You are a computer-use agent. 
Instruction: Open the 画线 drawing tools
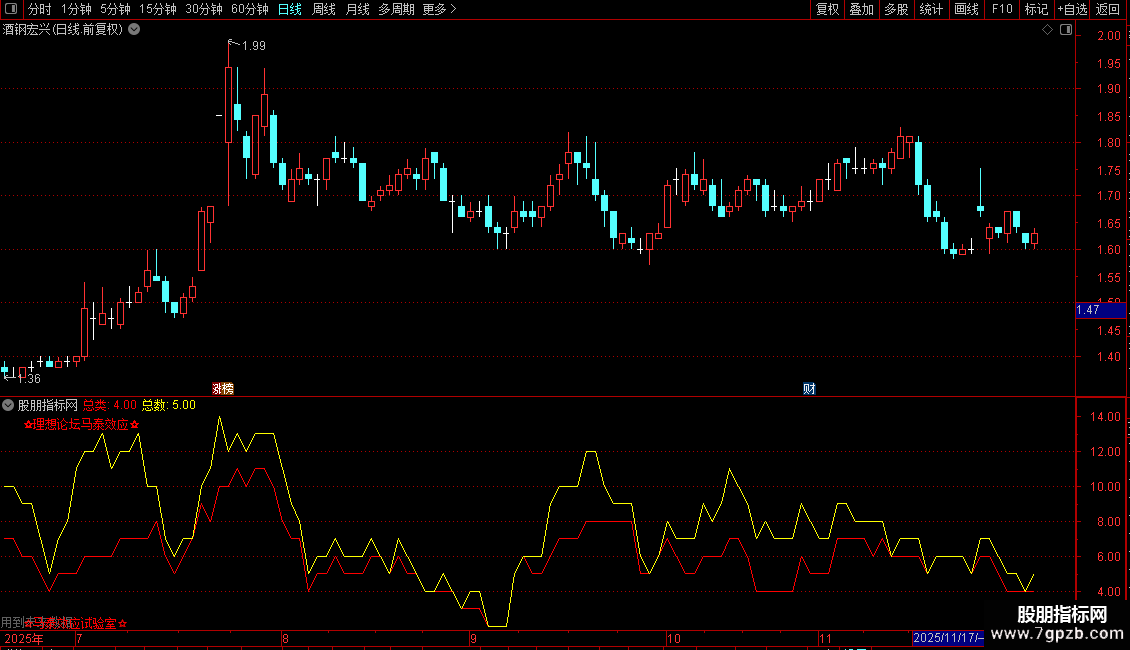coord(966,9)
